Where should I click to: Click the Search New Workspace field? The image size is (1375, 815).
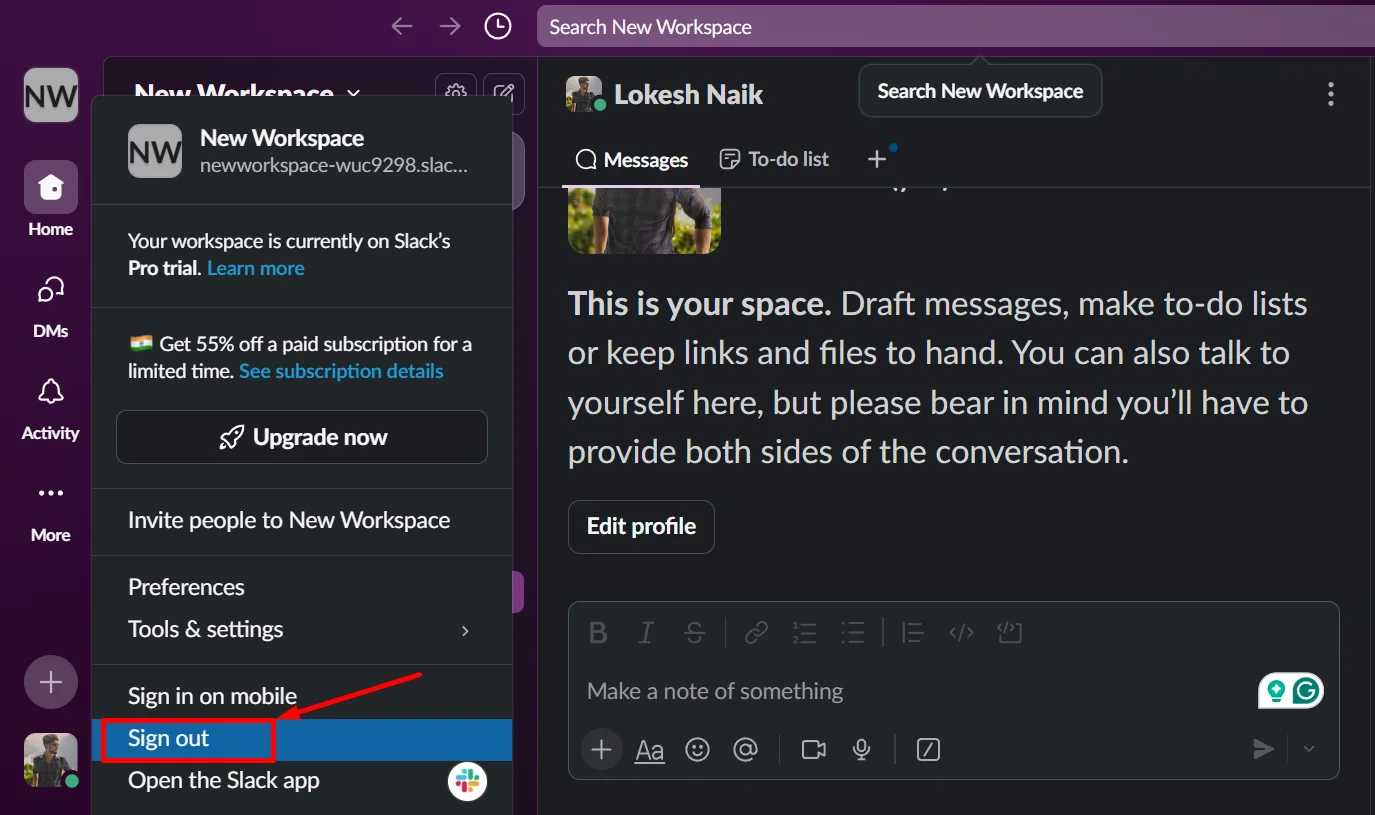(956, 27)
